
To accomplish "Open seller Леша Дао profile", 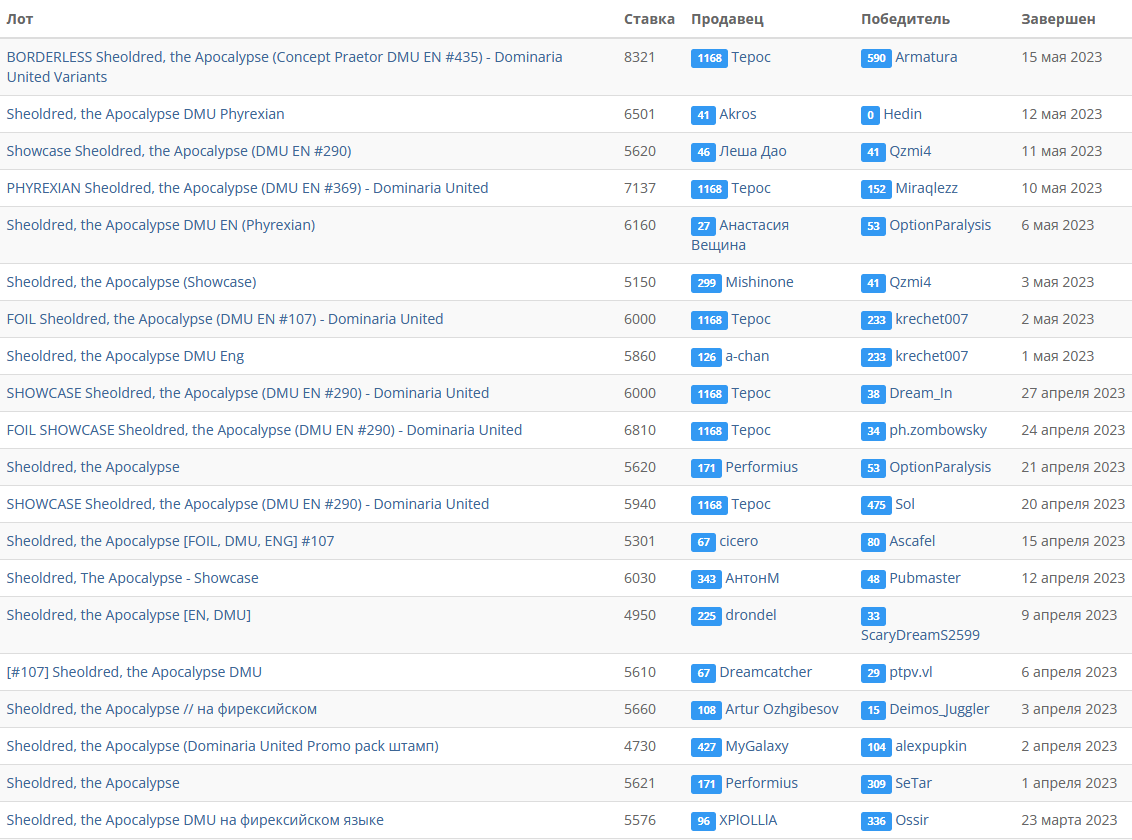I will tap(753, 151).
